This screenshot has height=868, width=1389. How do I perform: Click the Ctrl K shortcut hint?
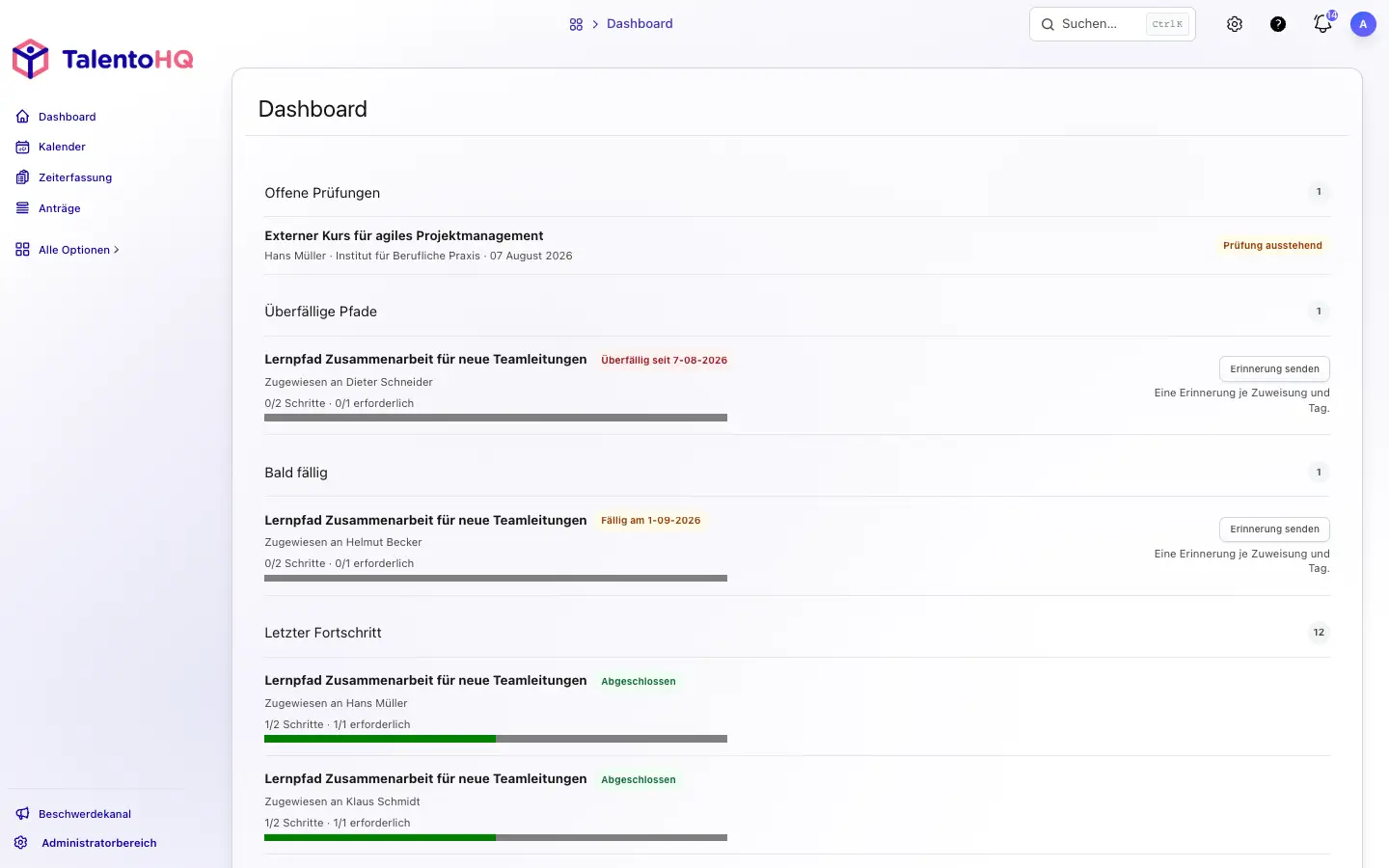point(1167,24)
